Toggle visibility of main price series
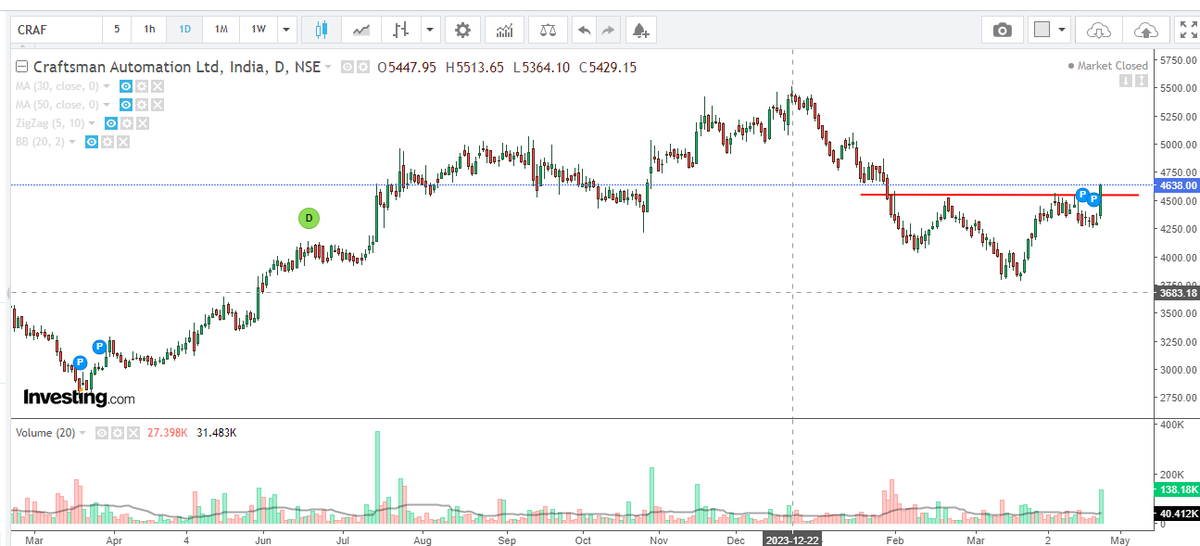Screen dimensions: 1200x546 coord(348,67)
